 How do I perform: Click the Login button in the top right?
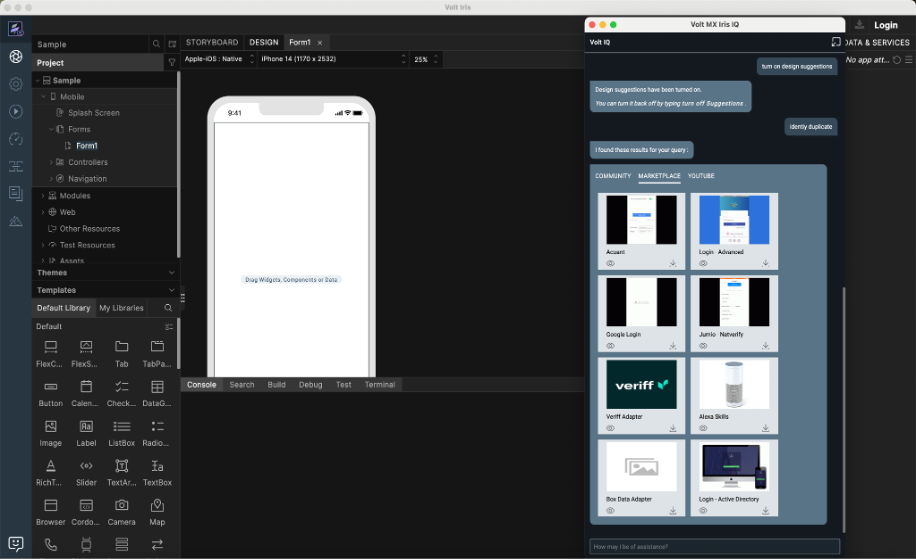886,25
